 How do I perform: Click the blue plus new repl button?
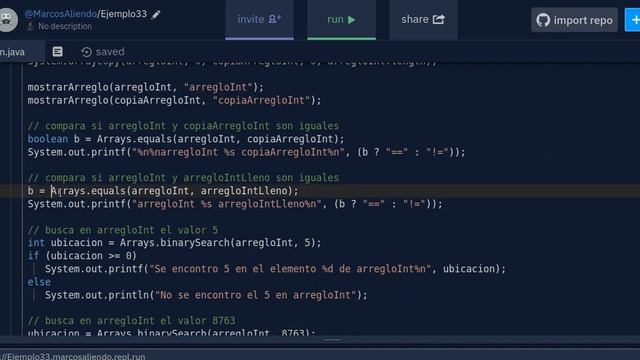pos(633,20)
